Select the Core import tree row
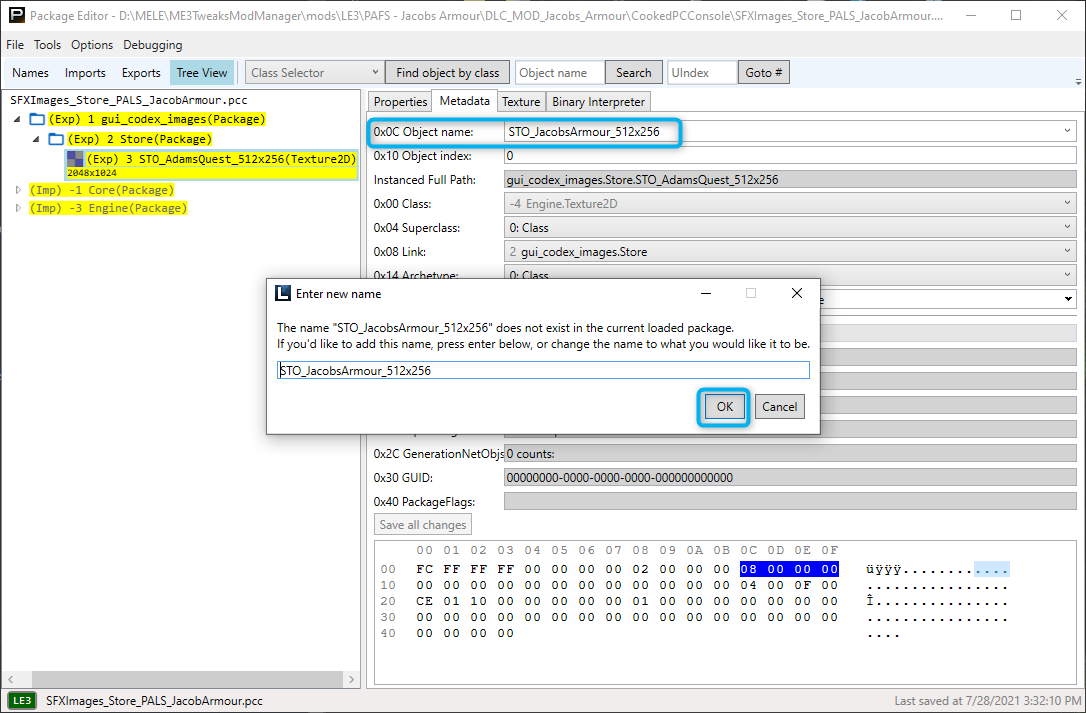The height and width of the screenshot is (713, 1086). [101, 190]
